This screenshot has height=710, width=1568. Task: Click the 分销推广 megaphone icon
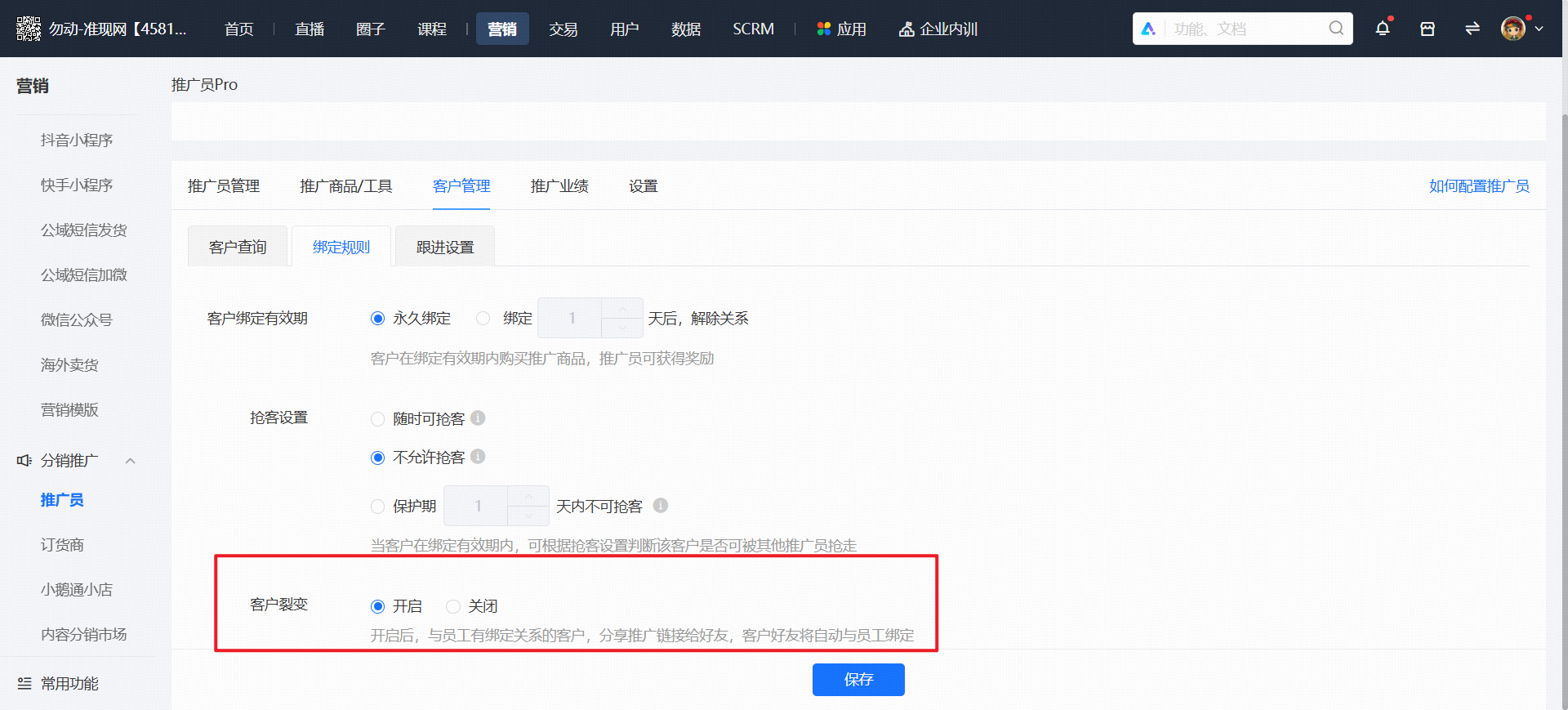click(x=24, y=461)
